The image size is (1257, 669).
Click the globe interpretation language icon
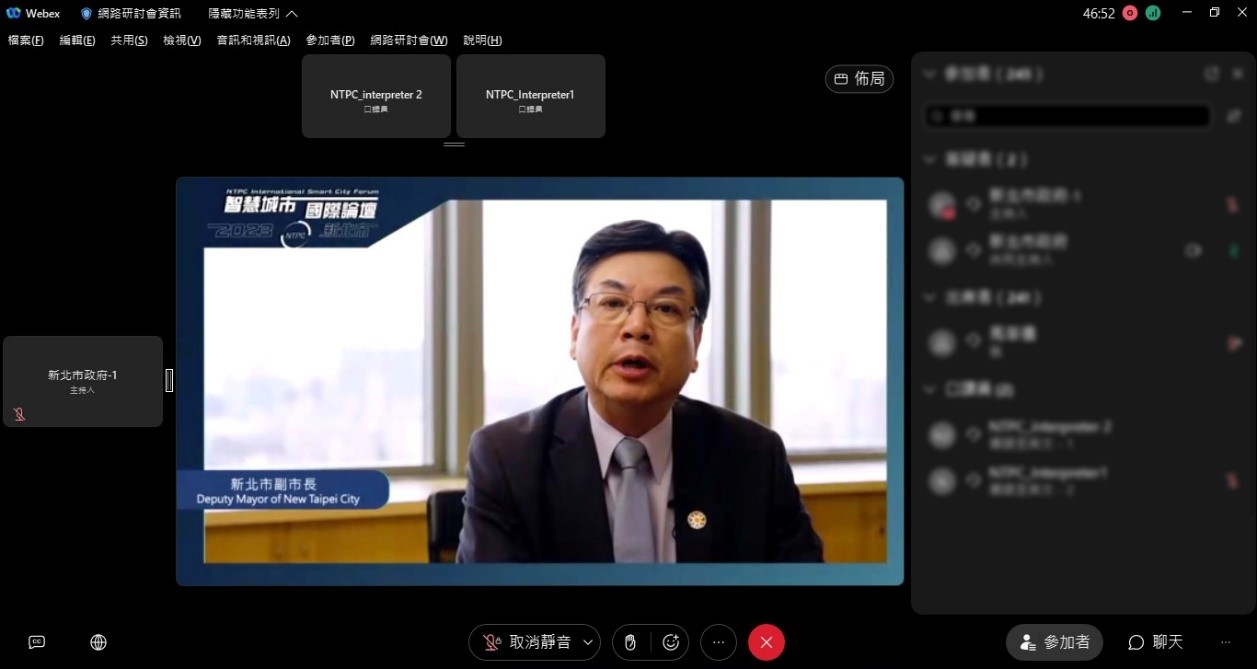(98, 642)
